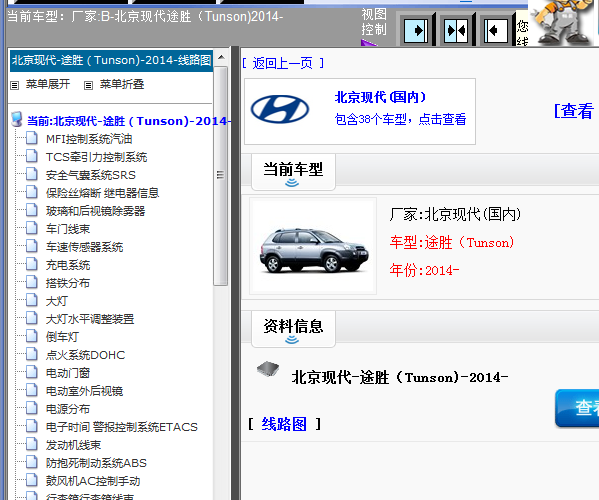Click the document icon beside 电动门窗

32,372
